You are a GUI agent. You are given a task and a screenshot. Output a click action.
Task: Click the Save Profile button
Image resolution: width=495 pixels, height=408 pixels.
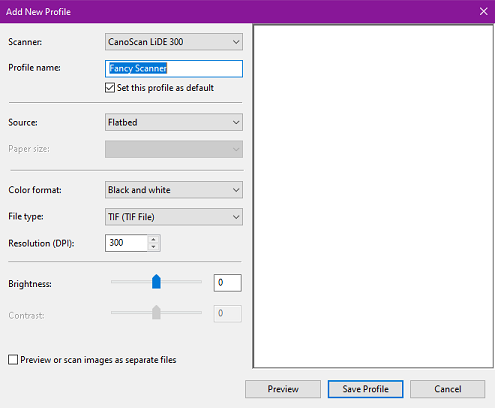pyautogui.click(x=365, y=389)
